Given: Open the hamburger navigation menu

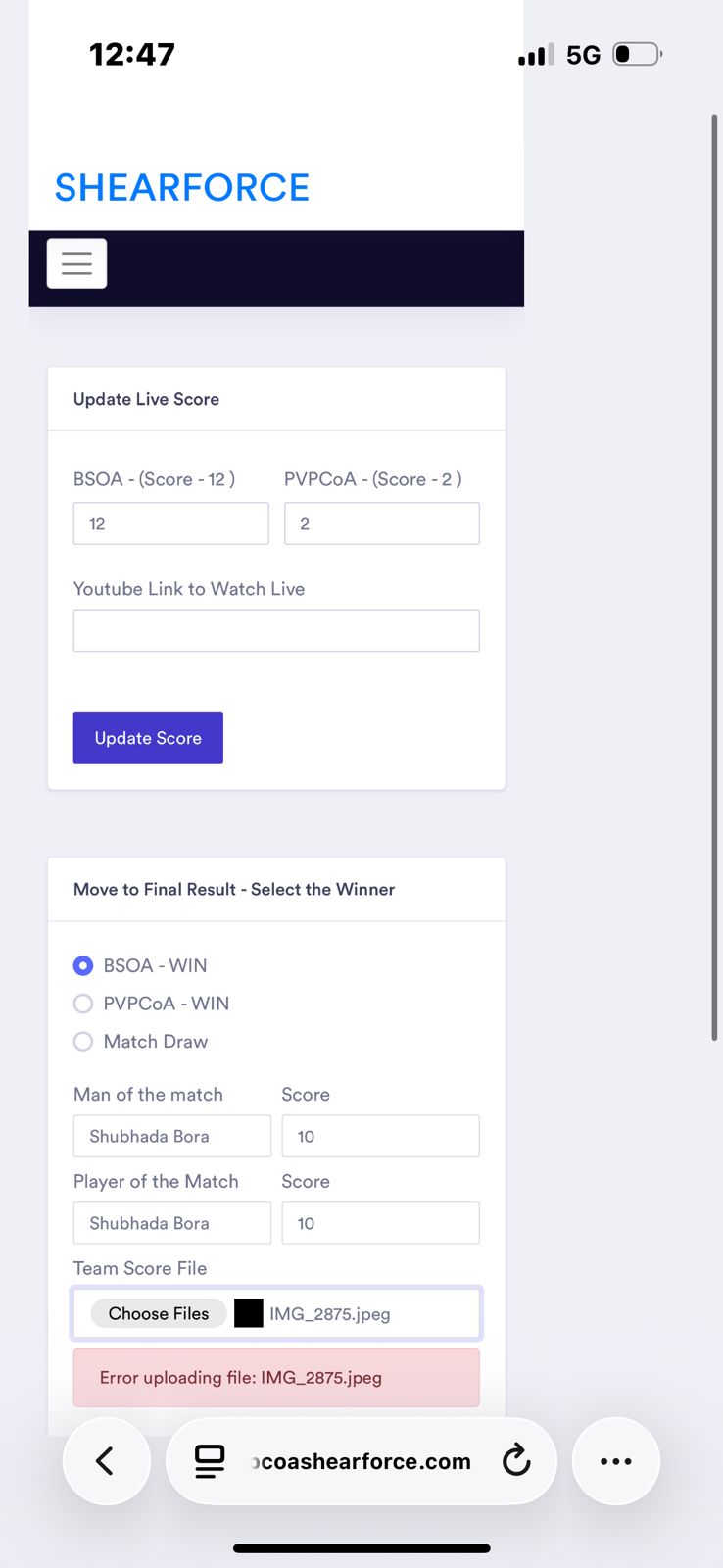Looking at the screenshot, I should 76,264.
